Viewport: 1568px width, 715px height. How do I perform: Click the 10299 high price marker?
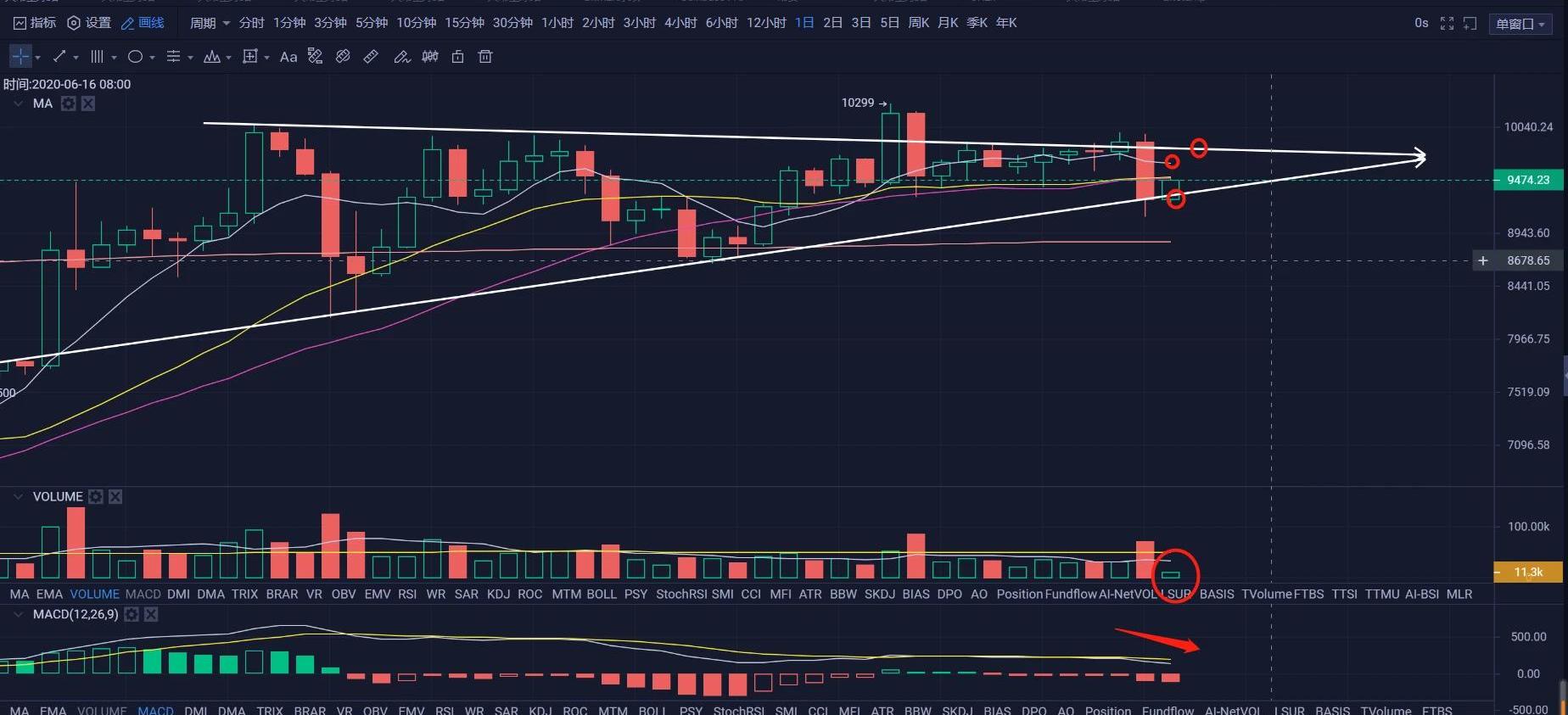click(x=864, y=103)
